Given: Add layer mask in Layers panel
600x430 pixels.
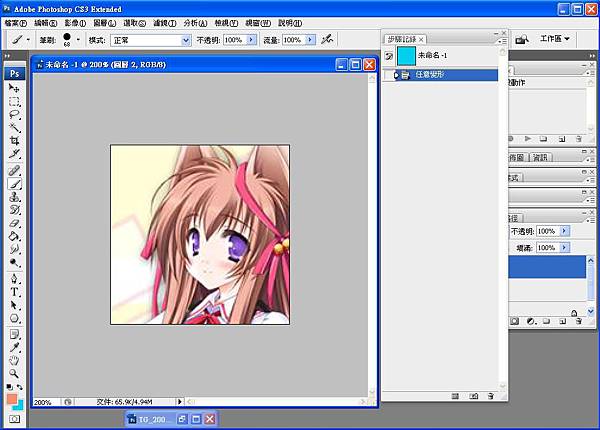Looking at the screenshot, I should click(515, 321).
